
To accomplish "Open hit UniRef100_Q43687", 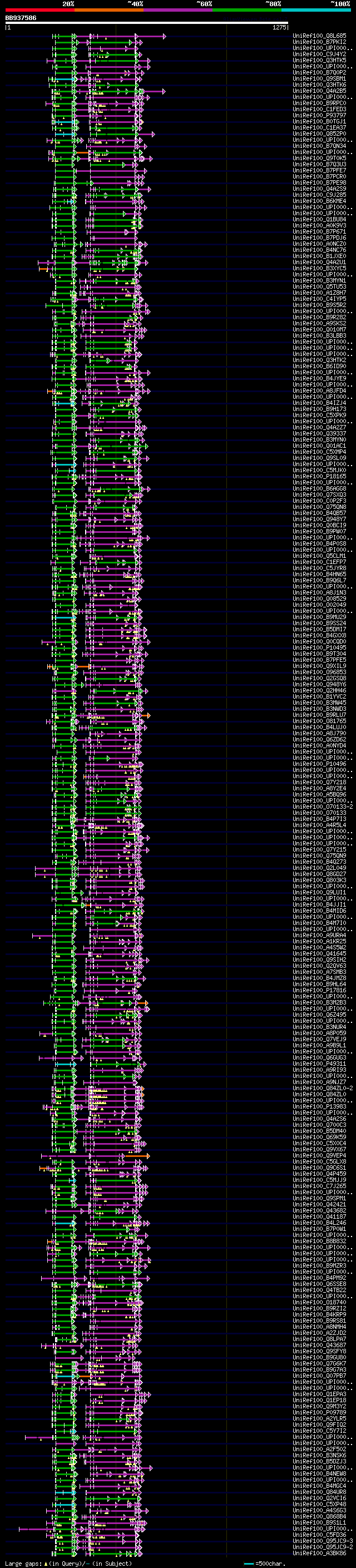I will coord(319,1344).
